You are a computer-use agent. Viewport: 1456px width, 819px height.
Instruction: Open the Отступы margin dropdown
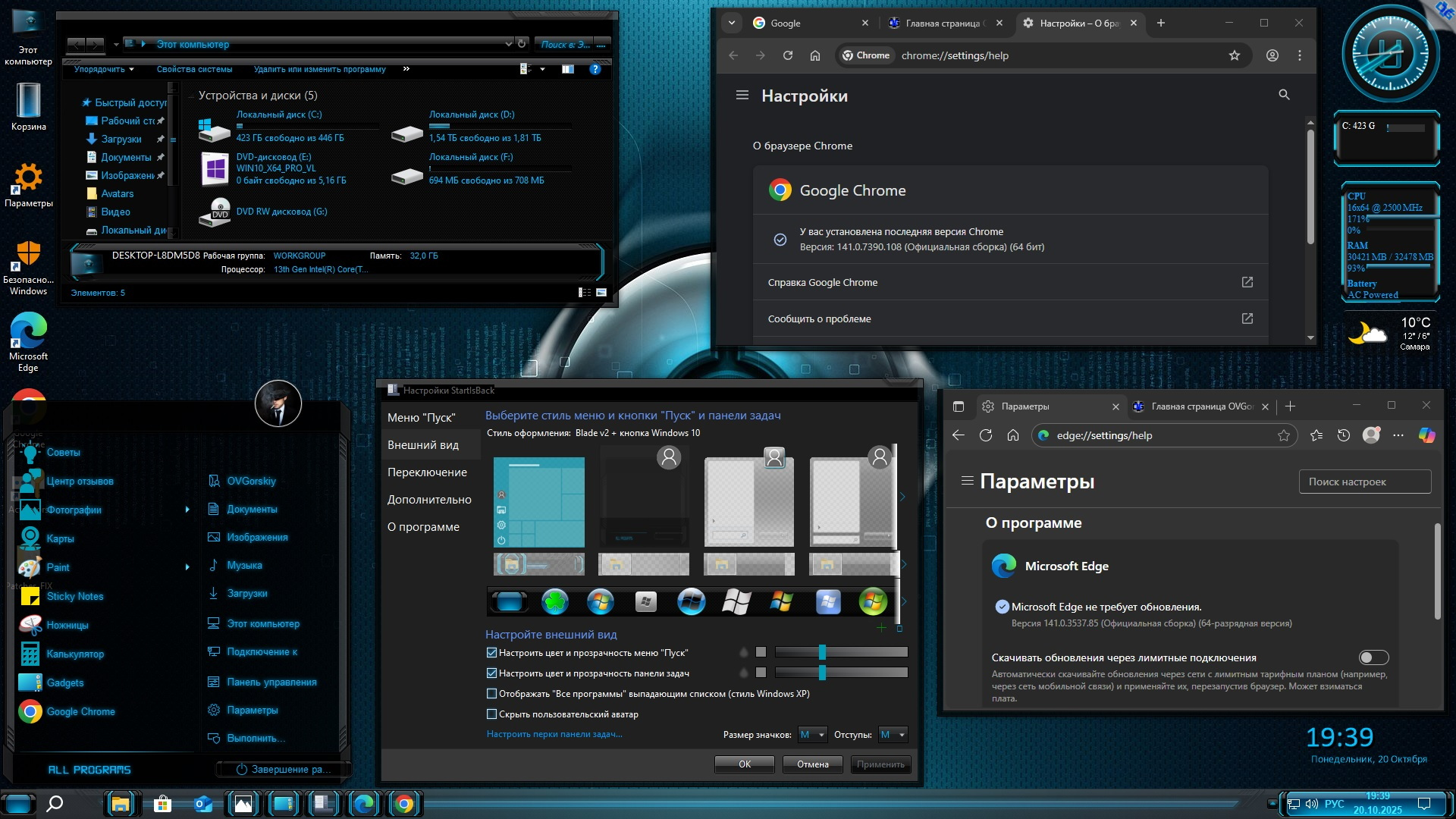pyautogui.click(x=892, y=735)
